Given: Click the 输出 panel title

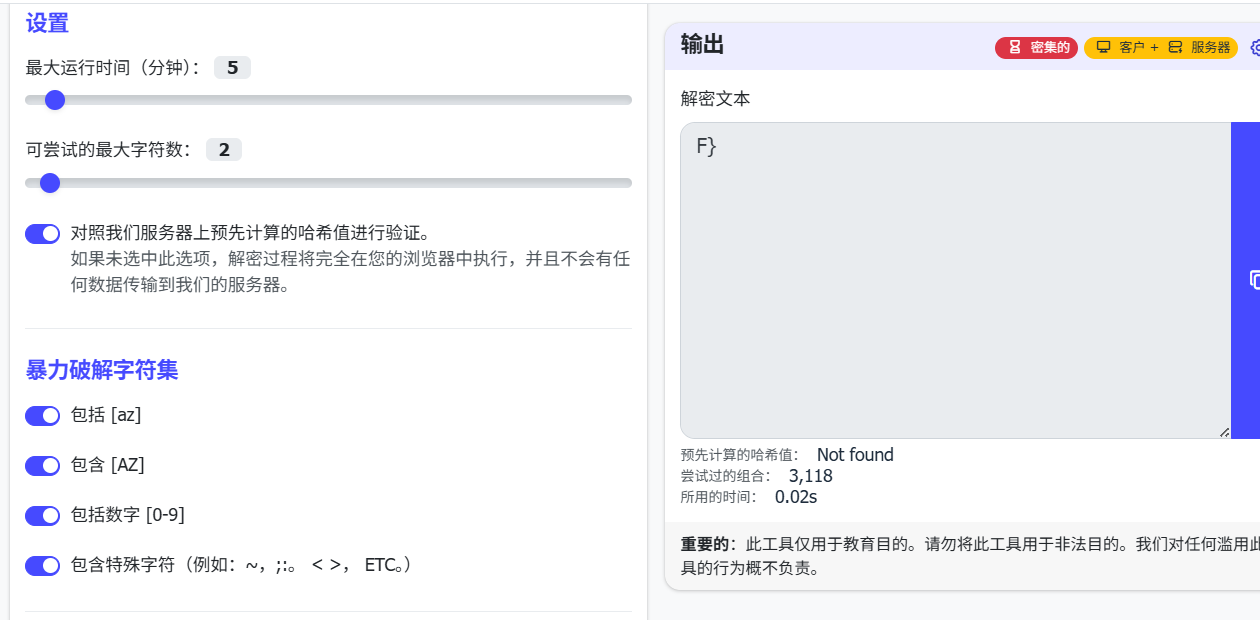Looking at the screenshot, I should pos(702,44).
